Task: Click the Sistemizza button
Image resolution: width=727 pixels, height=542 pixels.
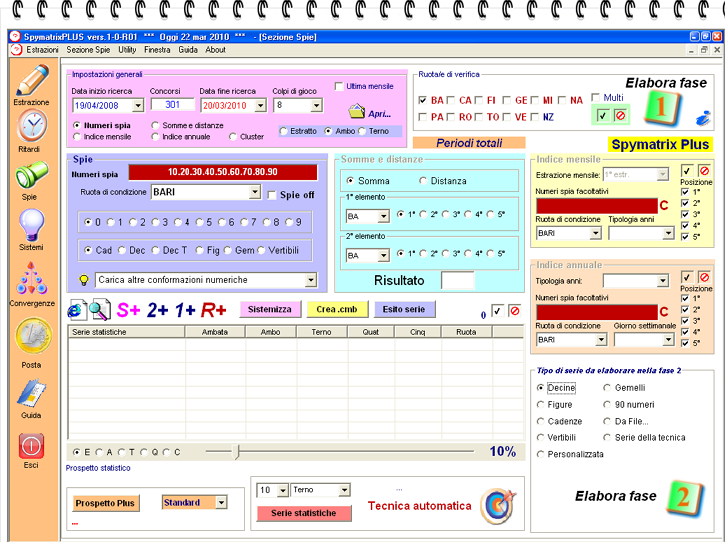Action: pyautogui.click(x=270, y=309)
